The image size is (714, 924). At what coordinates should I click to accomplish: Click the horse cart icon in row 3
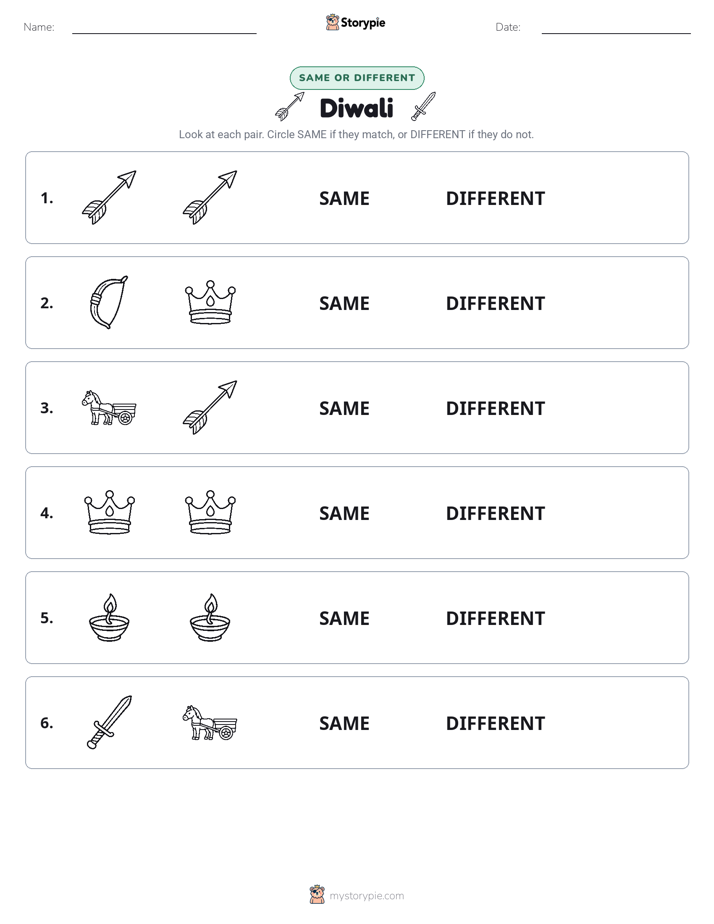pos(109,408)
